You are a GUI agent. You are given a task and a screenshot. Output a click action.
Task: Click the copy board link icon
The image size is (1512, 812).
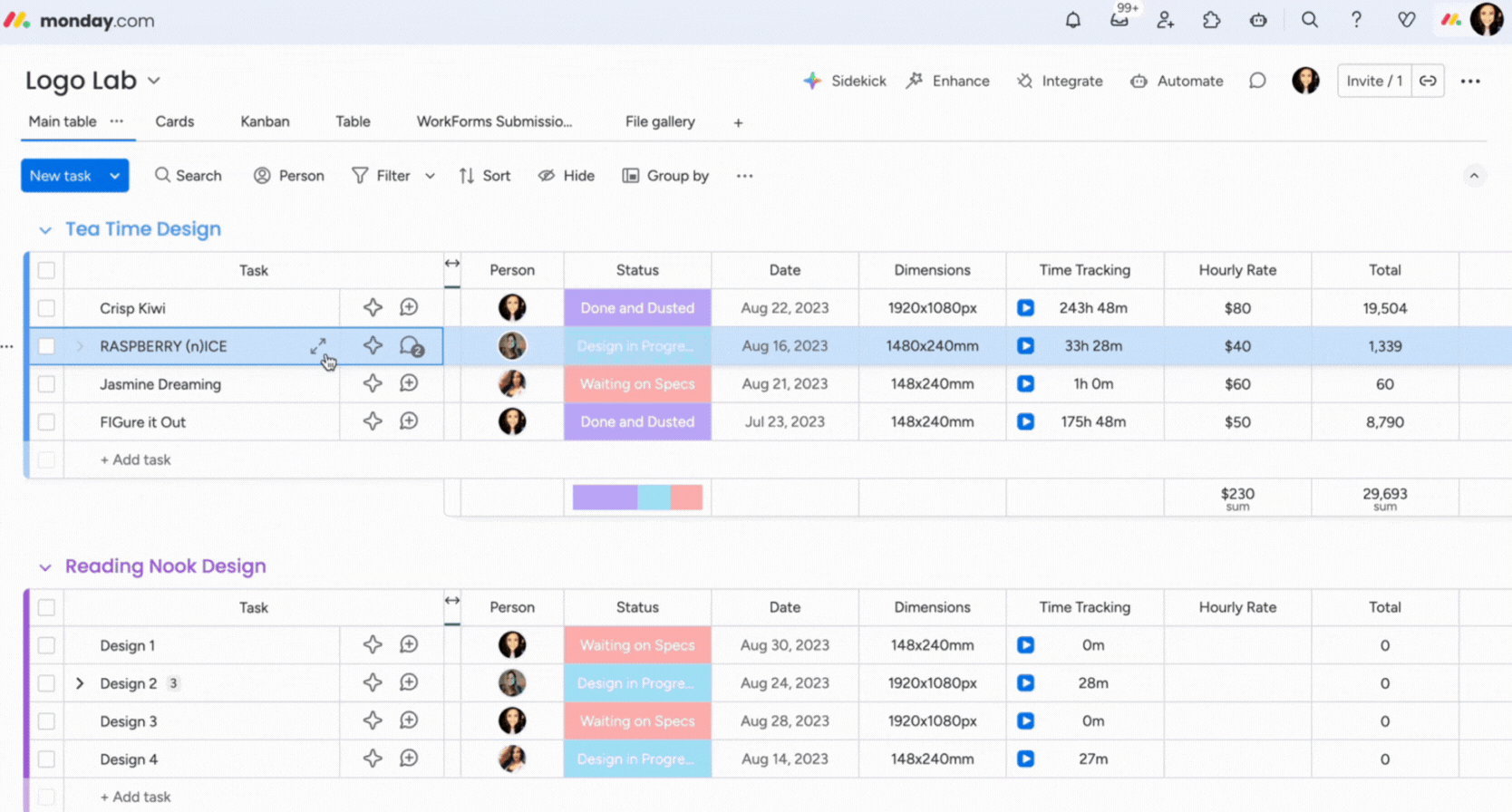click(x=1428, y=81)
